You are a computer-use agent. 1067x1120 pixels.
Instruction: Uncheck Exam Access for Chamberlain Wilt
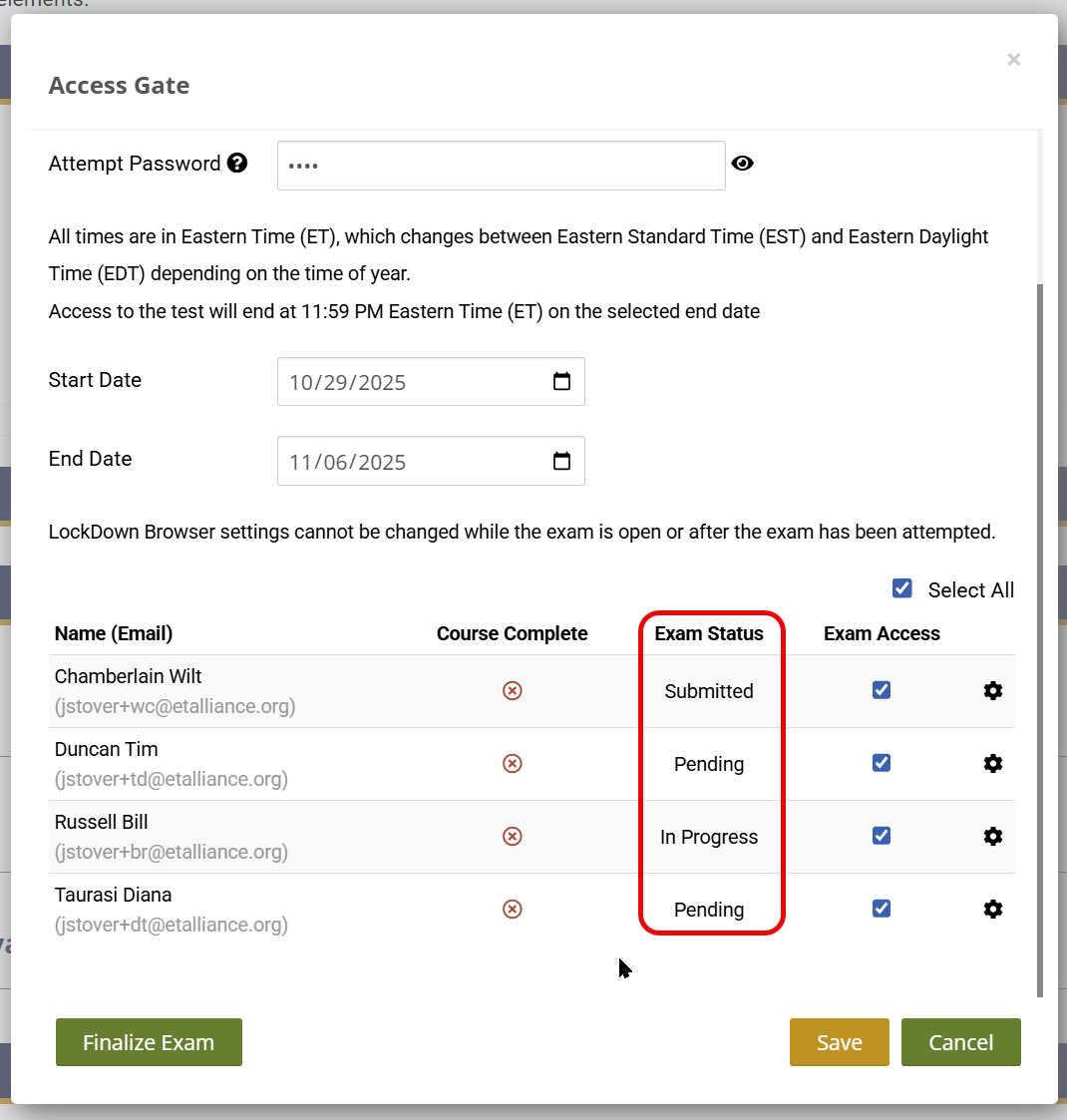pyautogui.click(x=882, y=690)
